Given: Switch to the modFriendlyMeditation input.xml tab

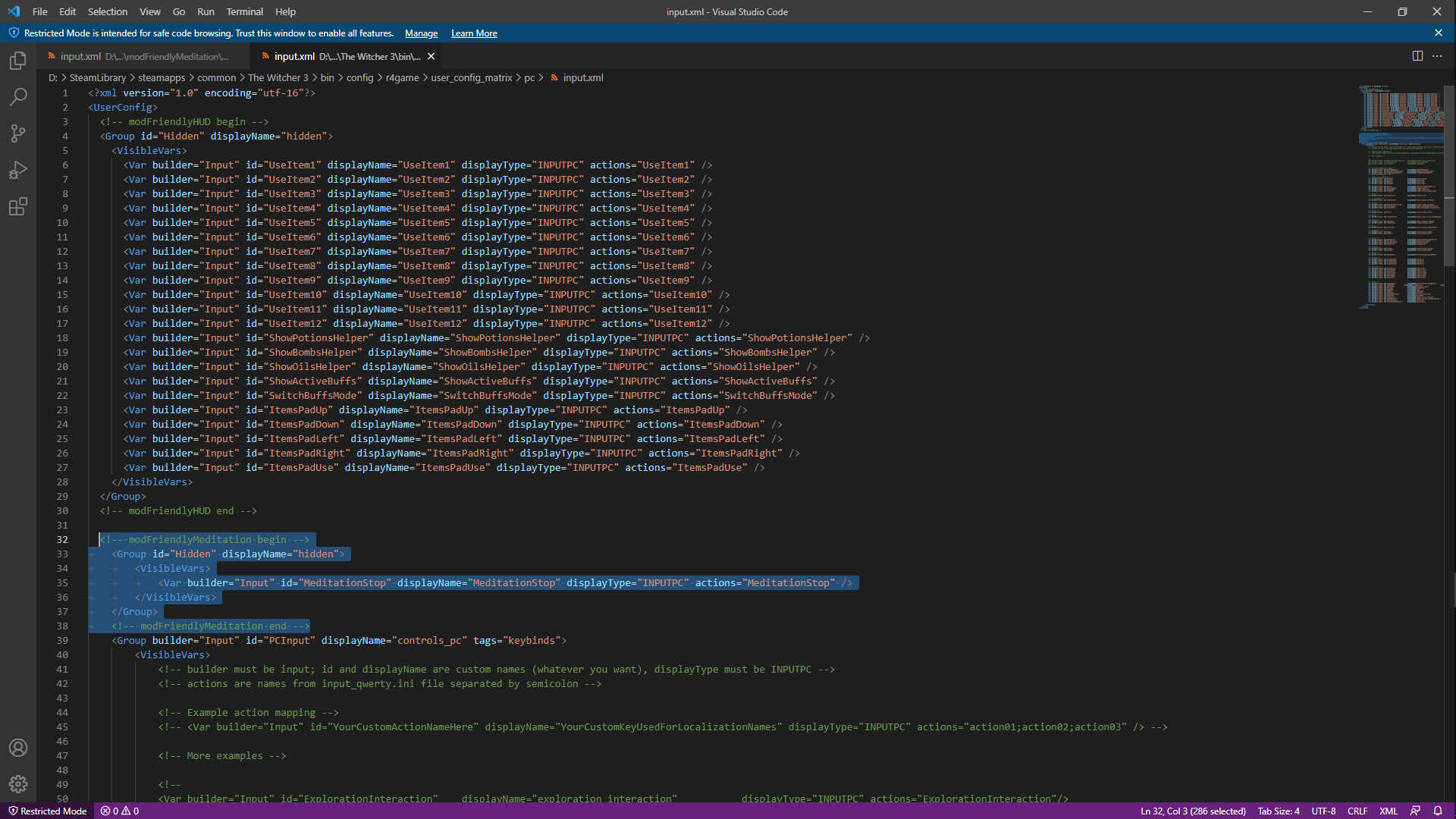Looking at the screenshot, I should pos(144,57).
